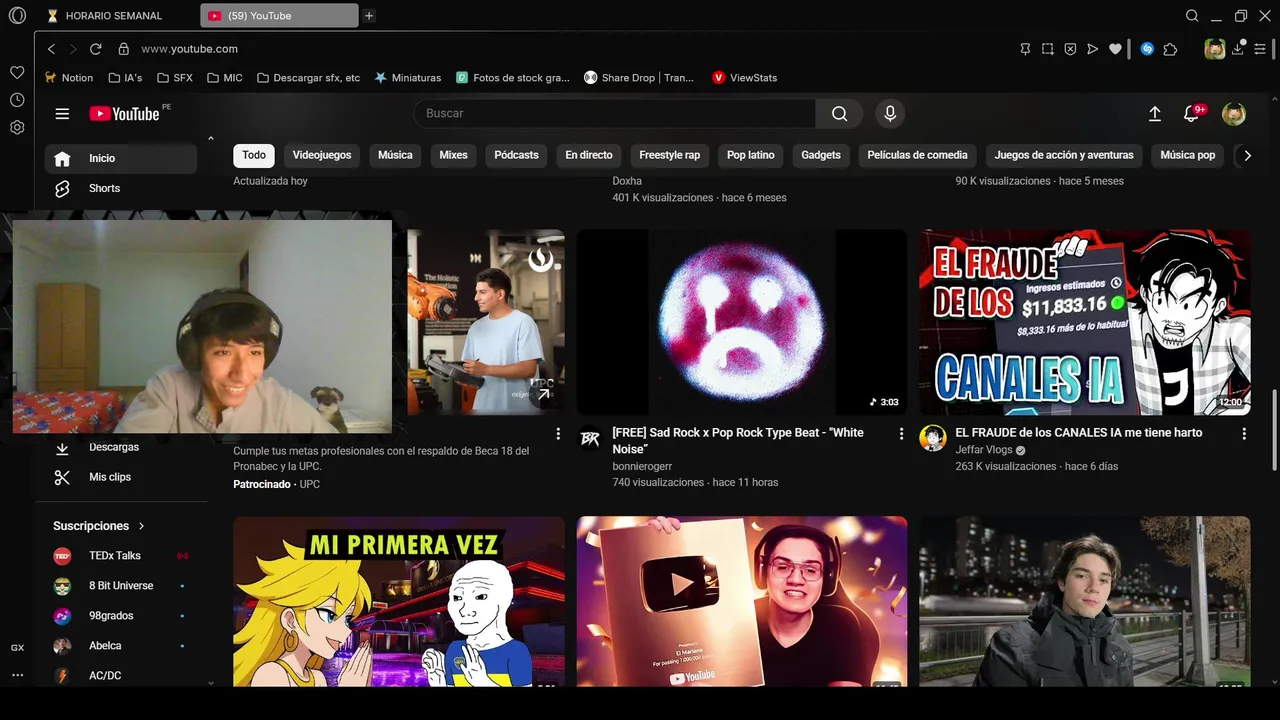Open the Notion bookmark

[x=69, y=78]
